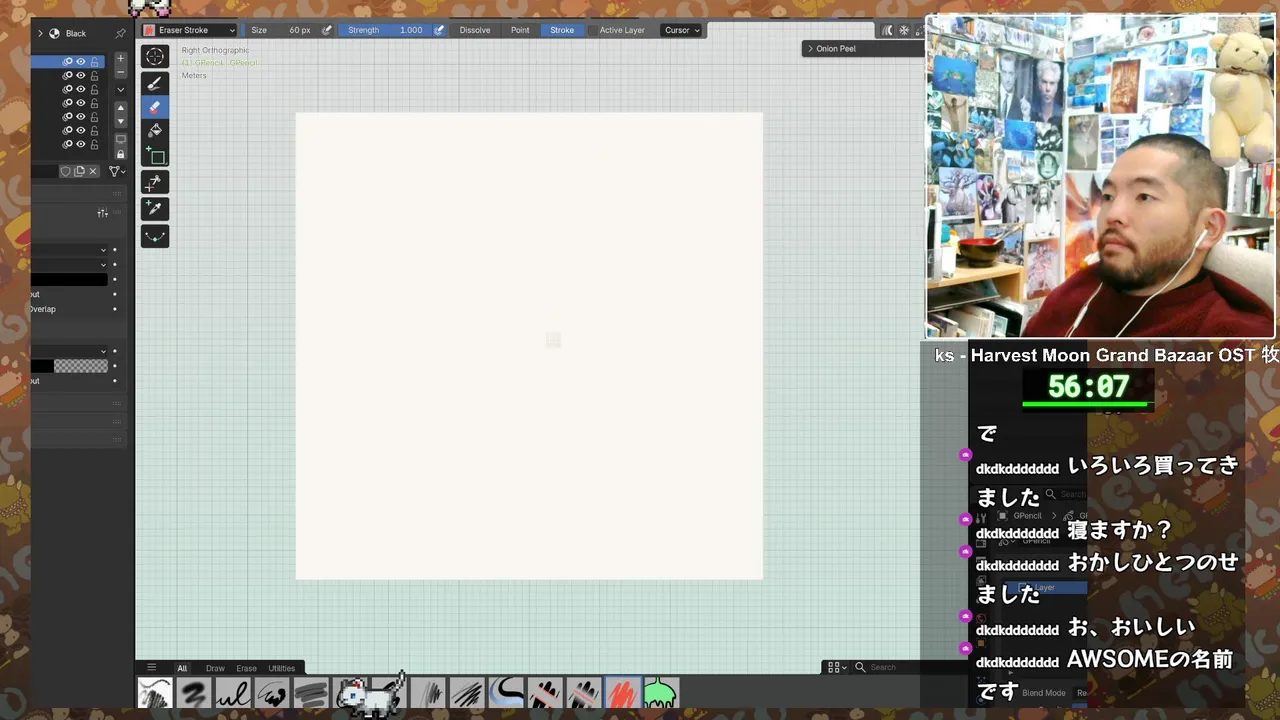This screenshot has width=1280, height=720.
Task: Click the size pen pressure icon
Action: click(326, 30)
